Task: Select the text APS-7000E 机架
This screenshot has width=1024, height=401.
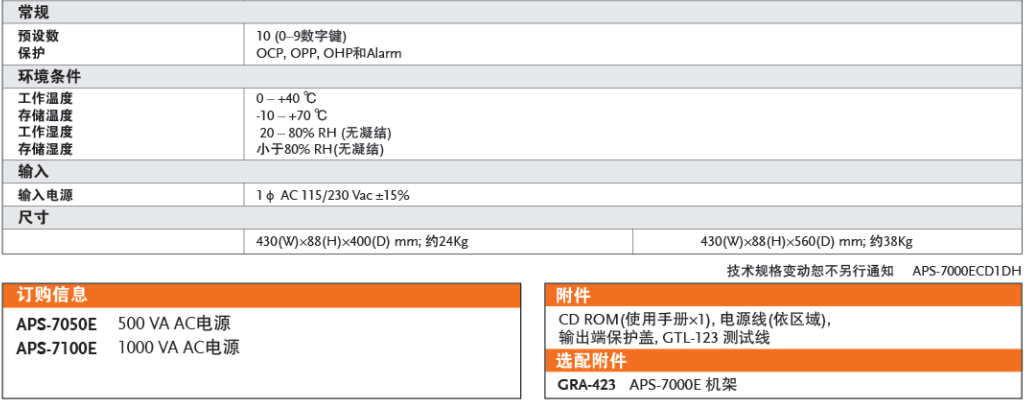Action: [683, 385]
